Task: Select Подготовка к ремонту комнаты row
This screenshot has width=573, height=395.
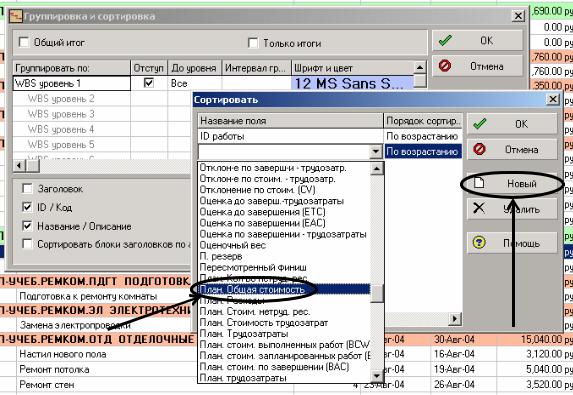Action: coord(88,296)
